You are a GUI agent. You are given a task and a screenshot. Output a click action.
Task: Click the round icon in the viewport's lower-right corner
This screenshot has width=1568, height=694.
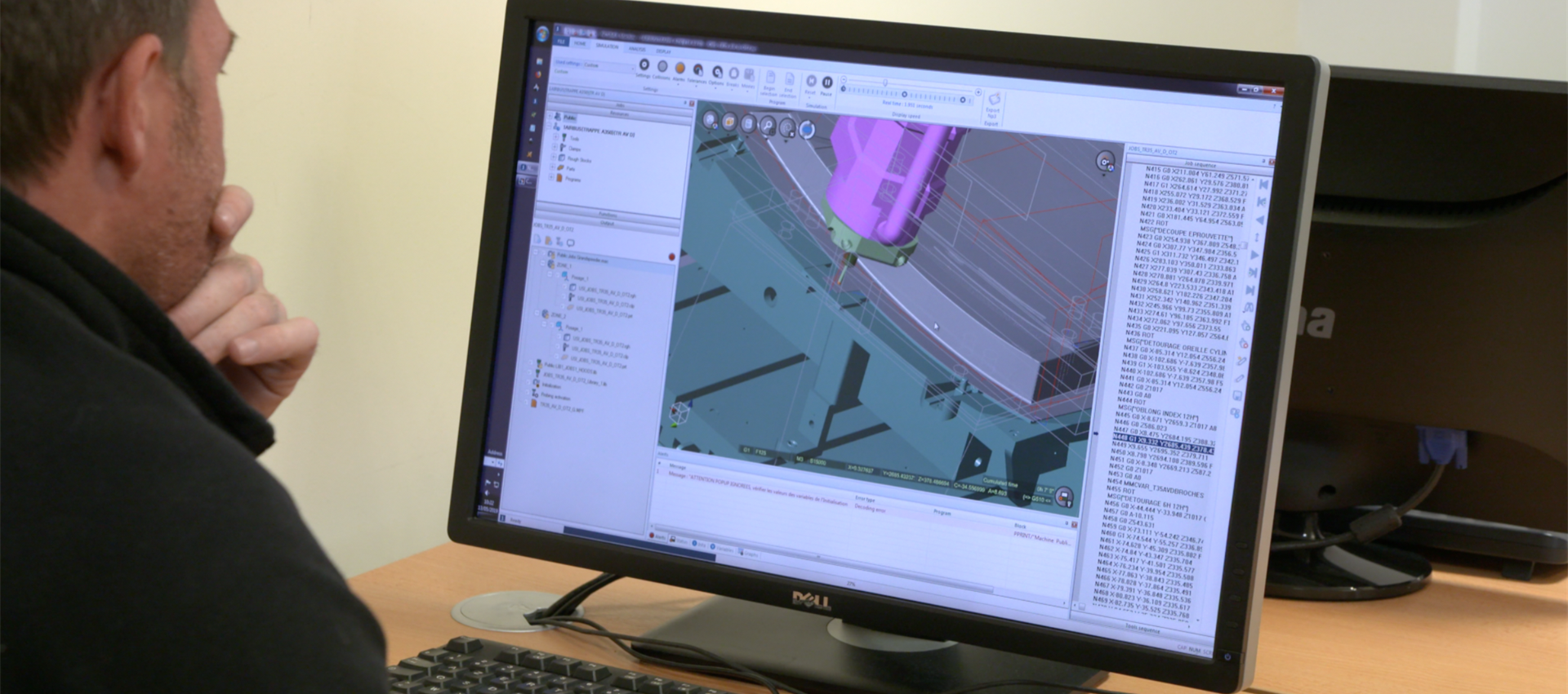pyautogui.click(x=1063, y=496)
